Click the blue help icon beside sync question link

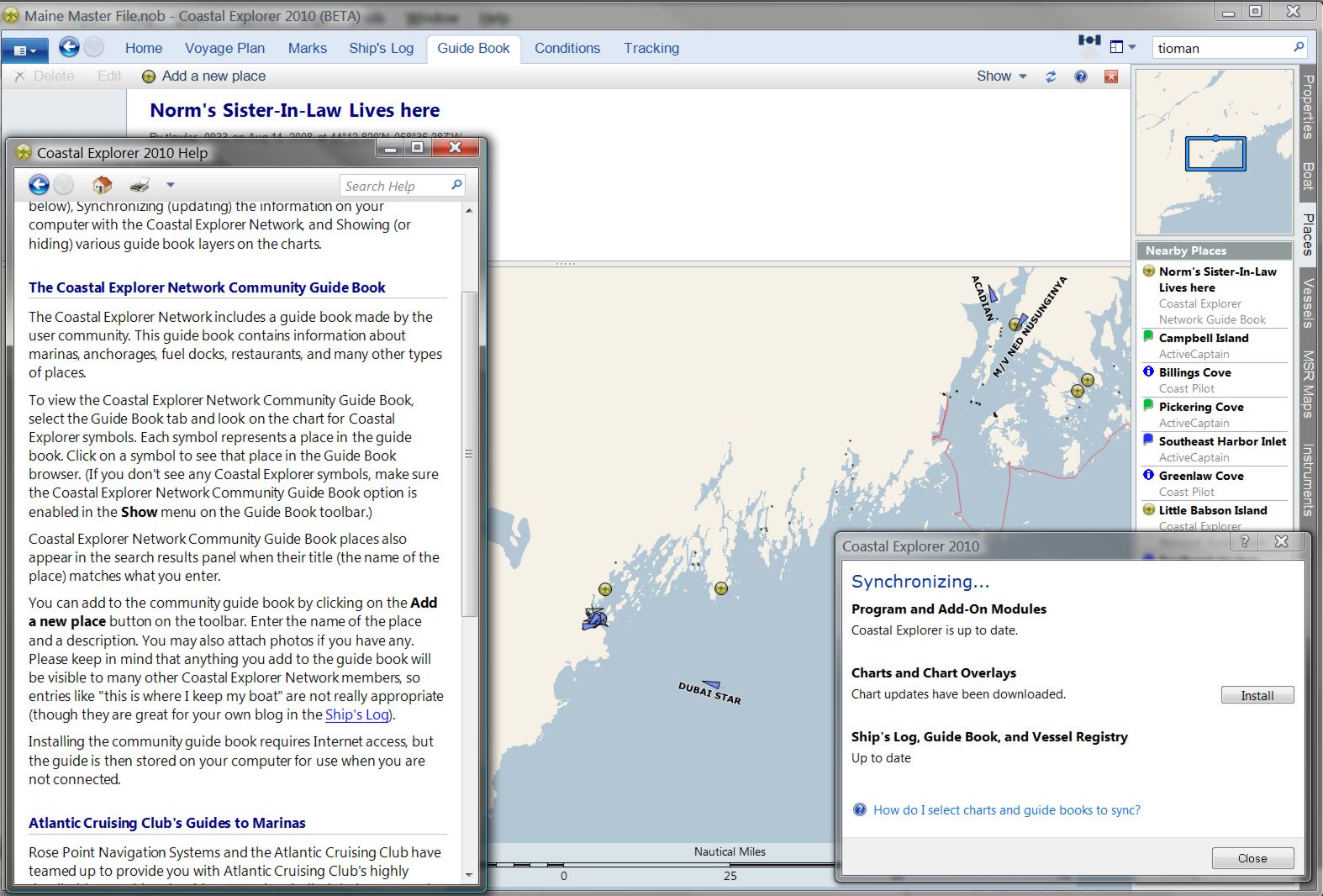tap(860, 809)
